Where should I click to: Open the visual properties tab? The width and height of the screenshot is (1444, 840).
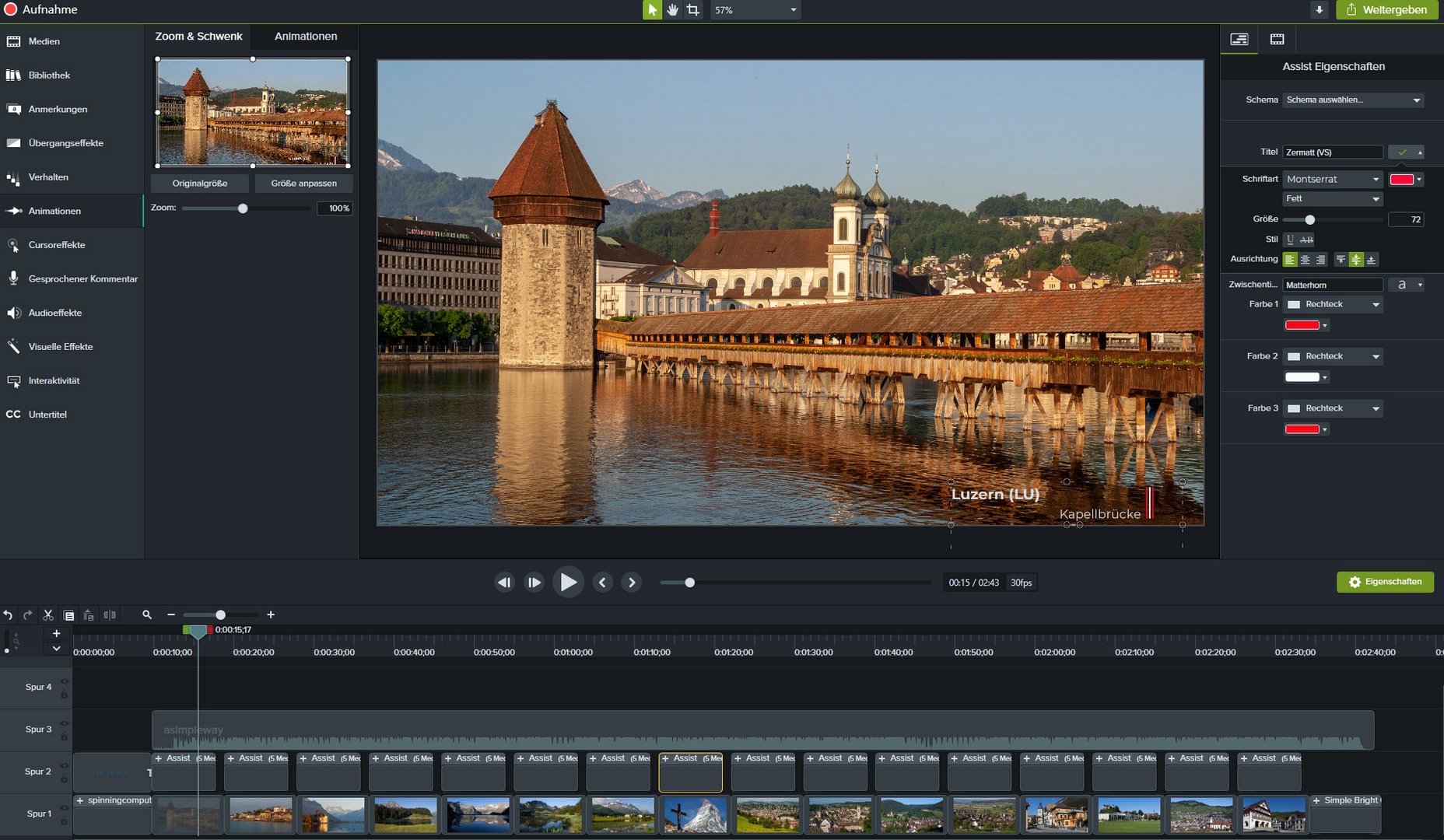1239,39
